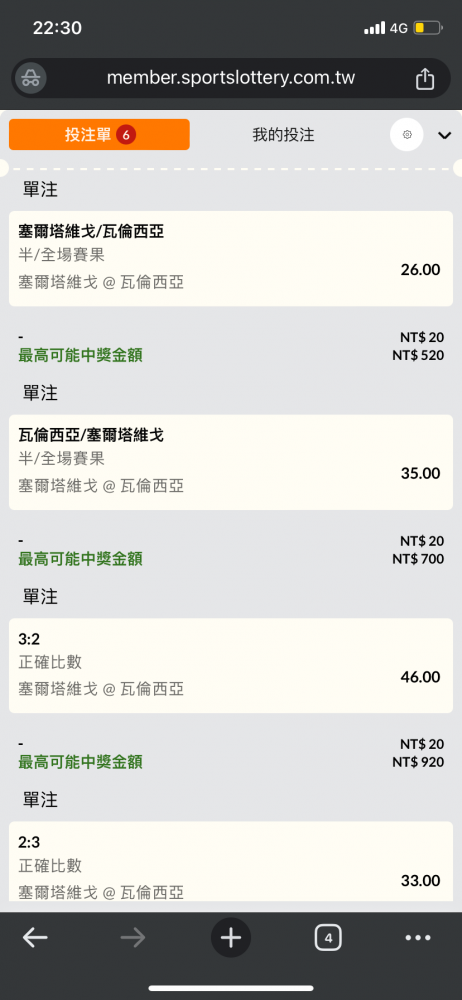Collapse the bet slip with chevron arrow
462x1000 pixels.
pyautogui.click(x=444, y=135)
